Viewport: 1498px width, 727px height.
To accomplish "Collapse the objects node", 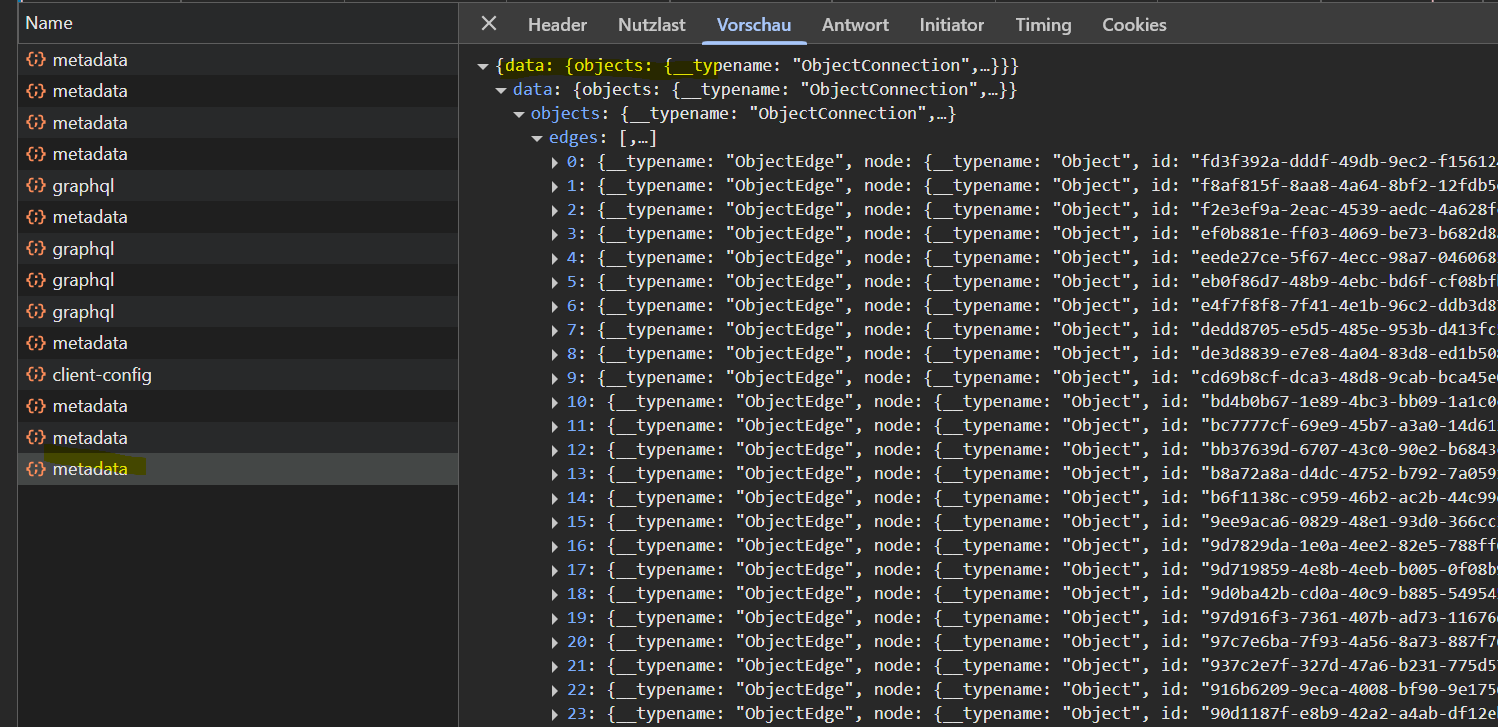I will 519,114.
